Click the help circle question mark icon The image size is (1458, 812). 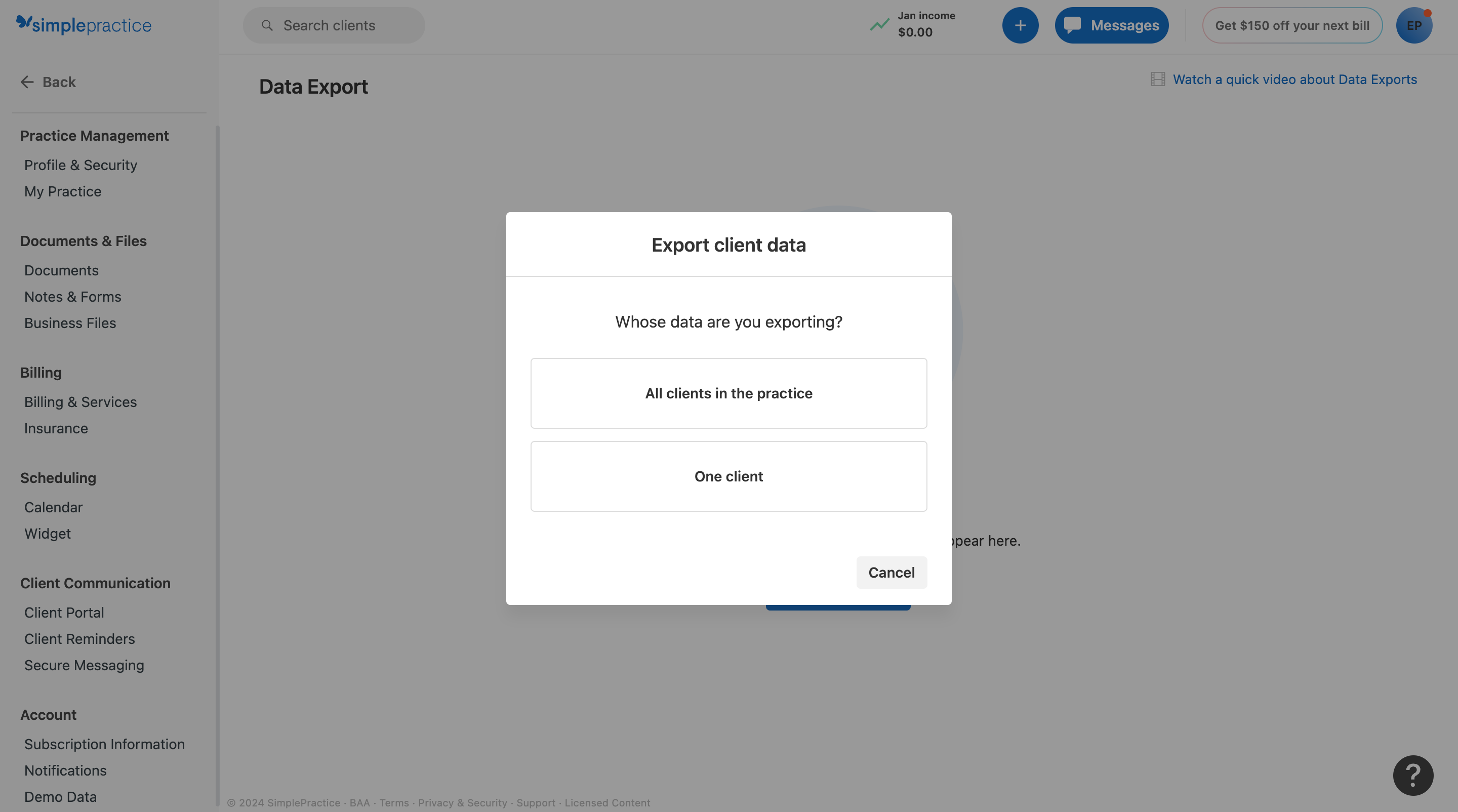coord(1413,775)
